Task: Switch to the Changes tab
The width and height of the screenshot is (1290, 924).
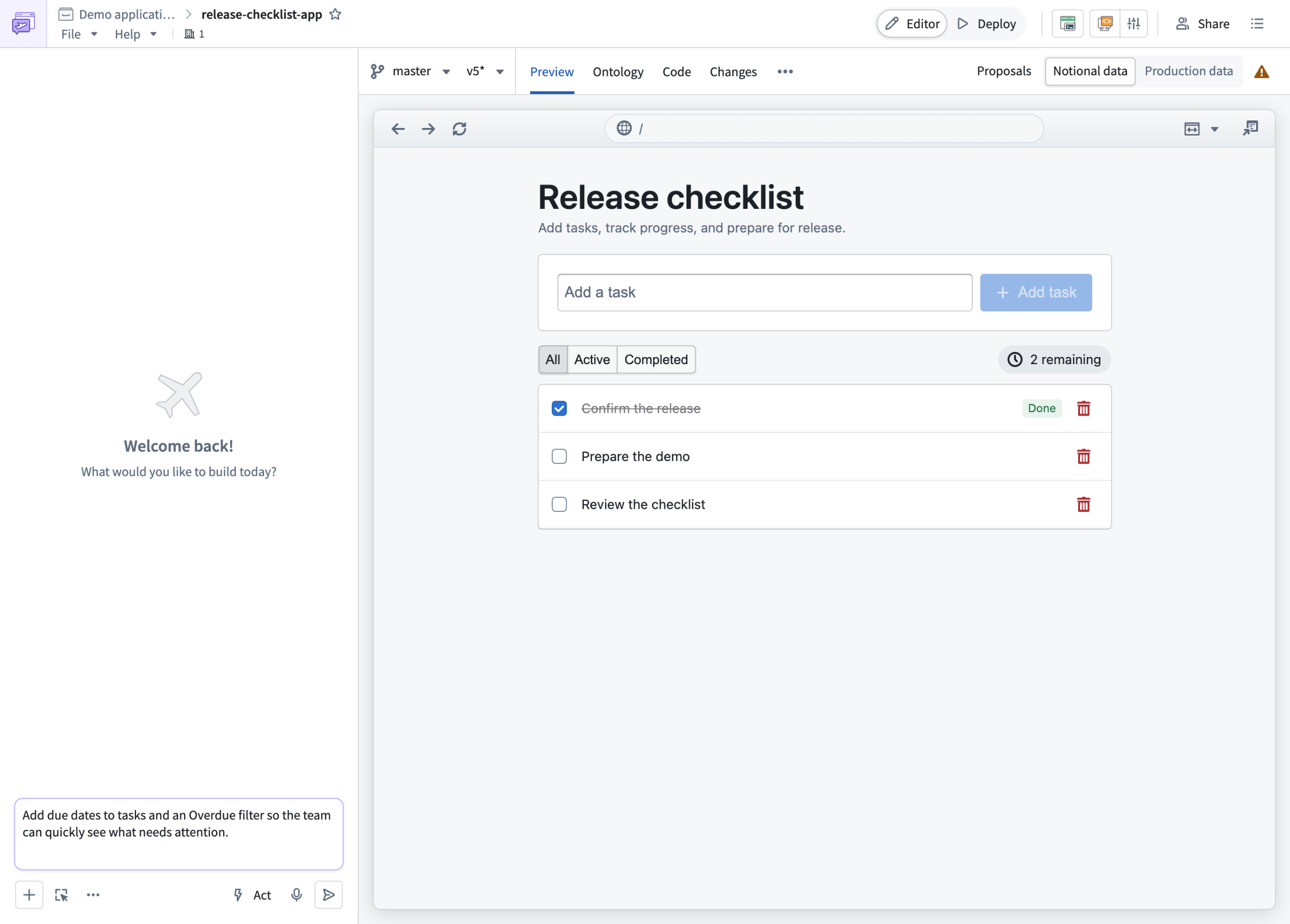Action: click(x=733, y=72)
